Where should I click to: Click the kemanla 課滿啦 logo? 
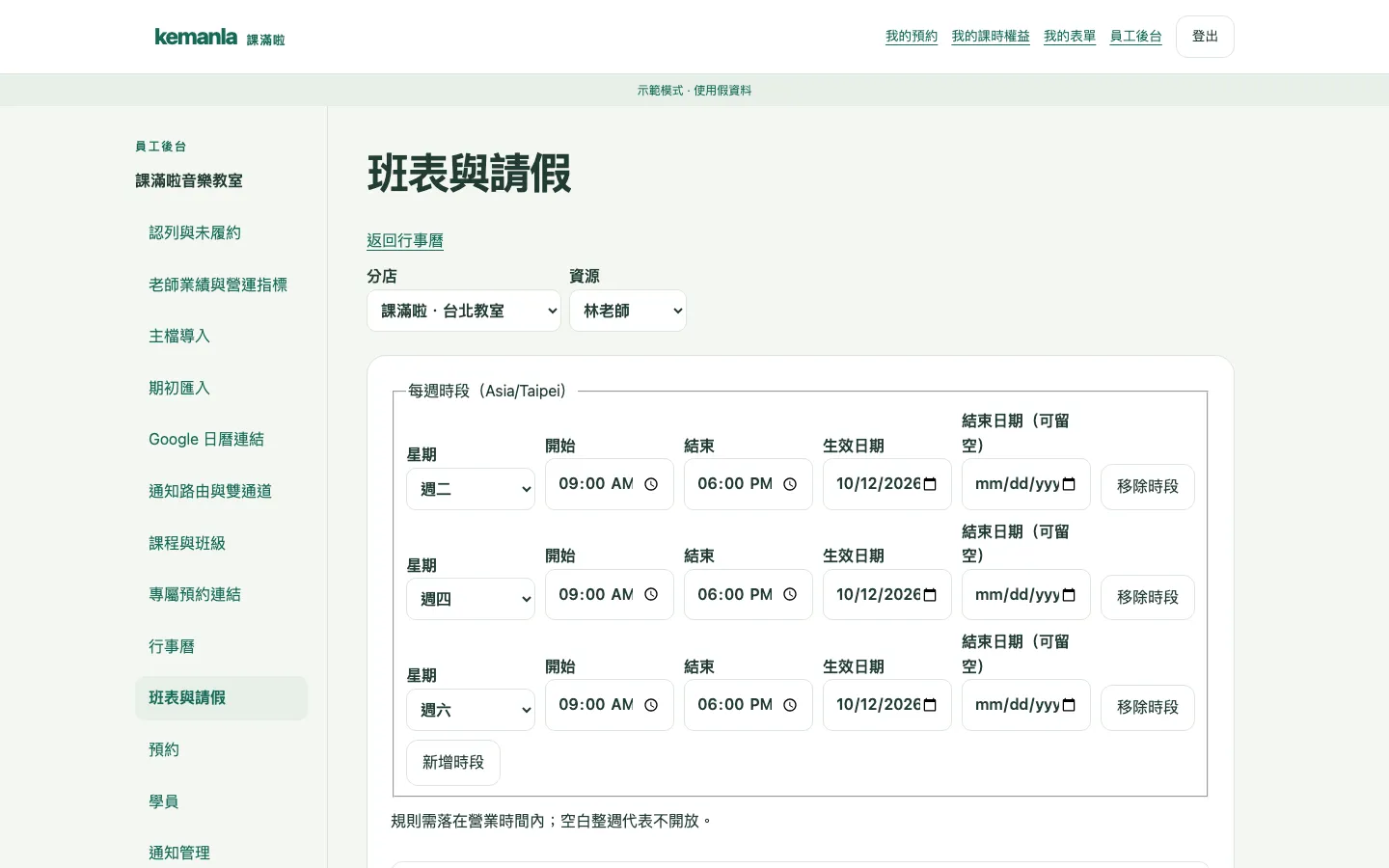220,37
